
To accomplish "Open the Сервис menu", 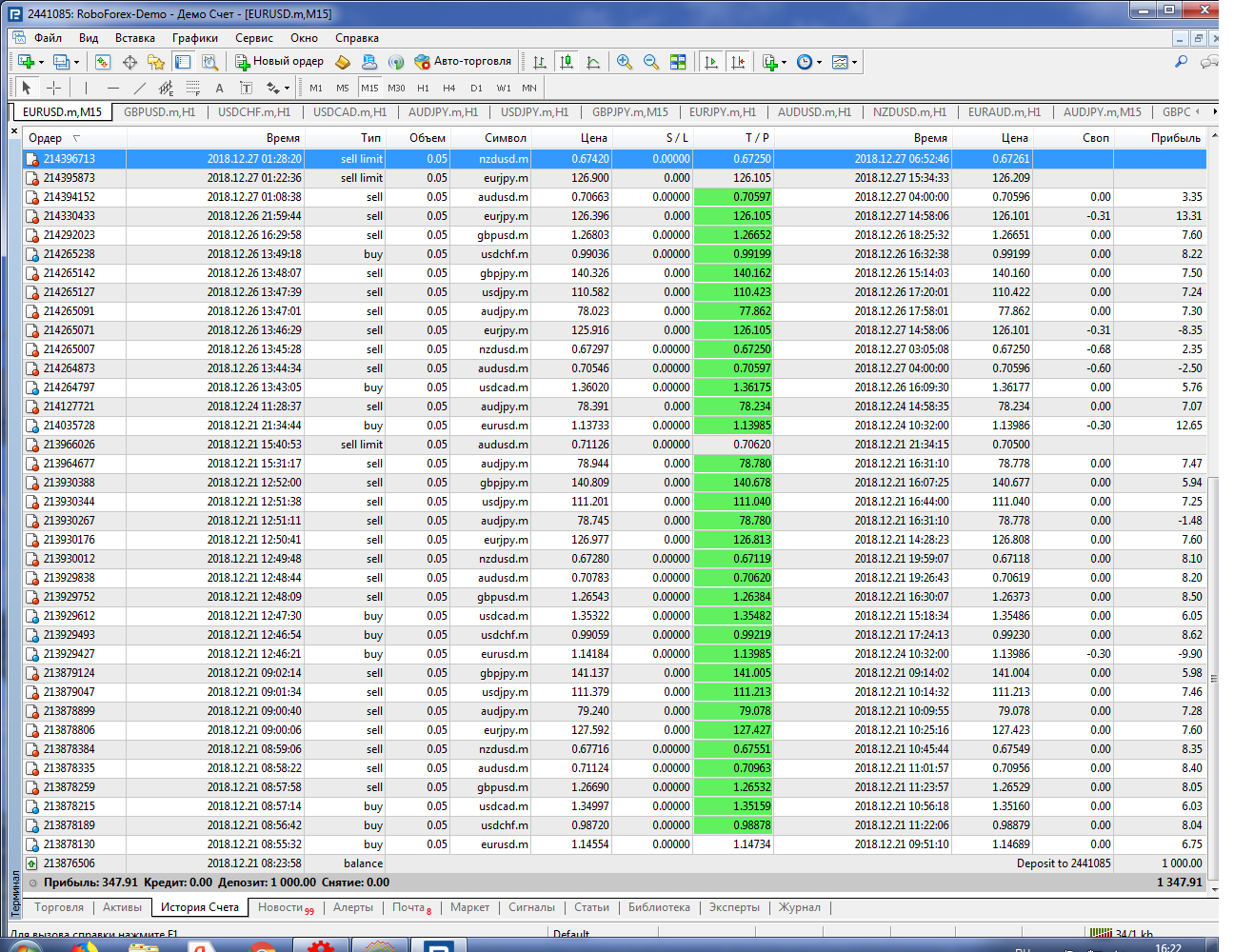I will pos(254,38).
